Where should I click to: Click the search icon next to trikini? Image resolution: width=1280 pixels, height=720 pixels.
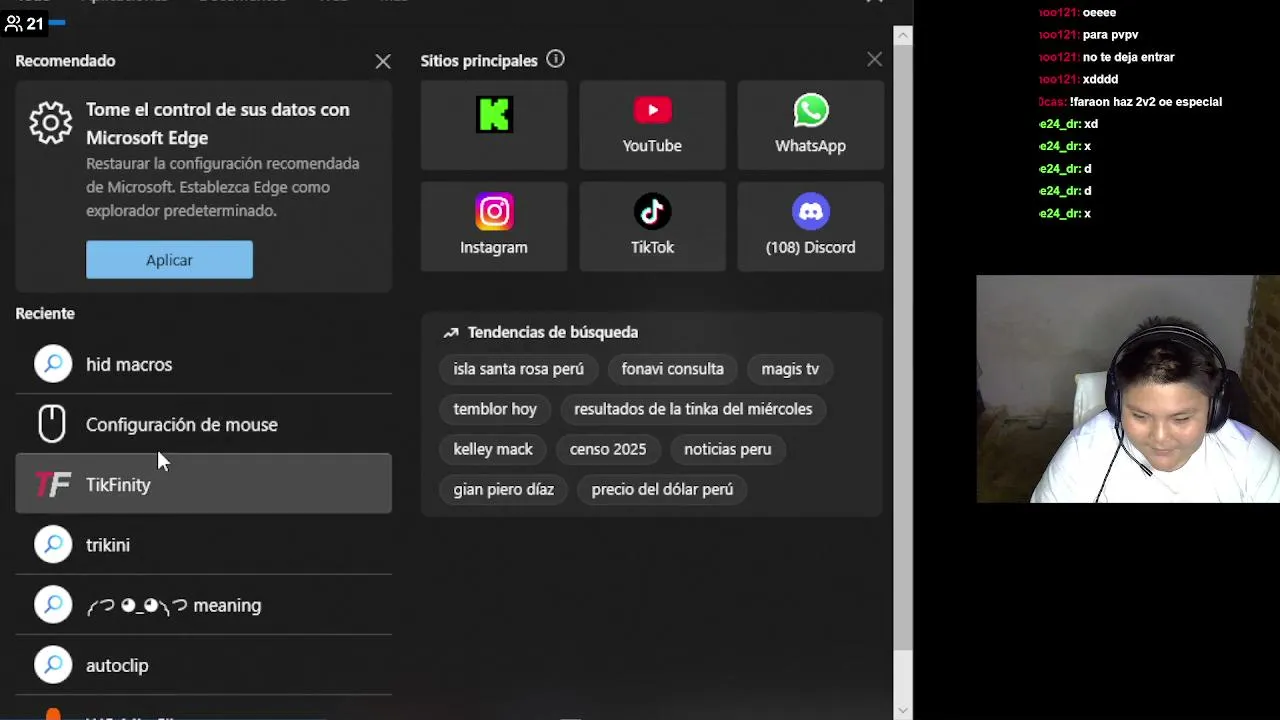(53, 545)
